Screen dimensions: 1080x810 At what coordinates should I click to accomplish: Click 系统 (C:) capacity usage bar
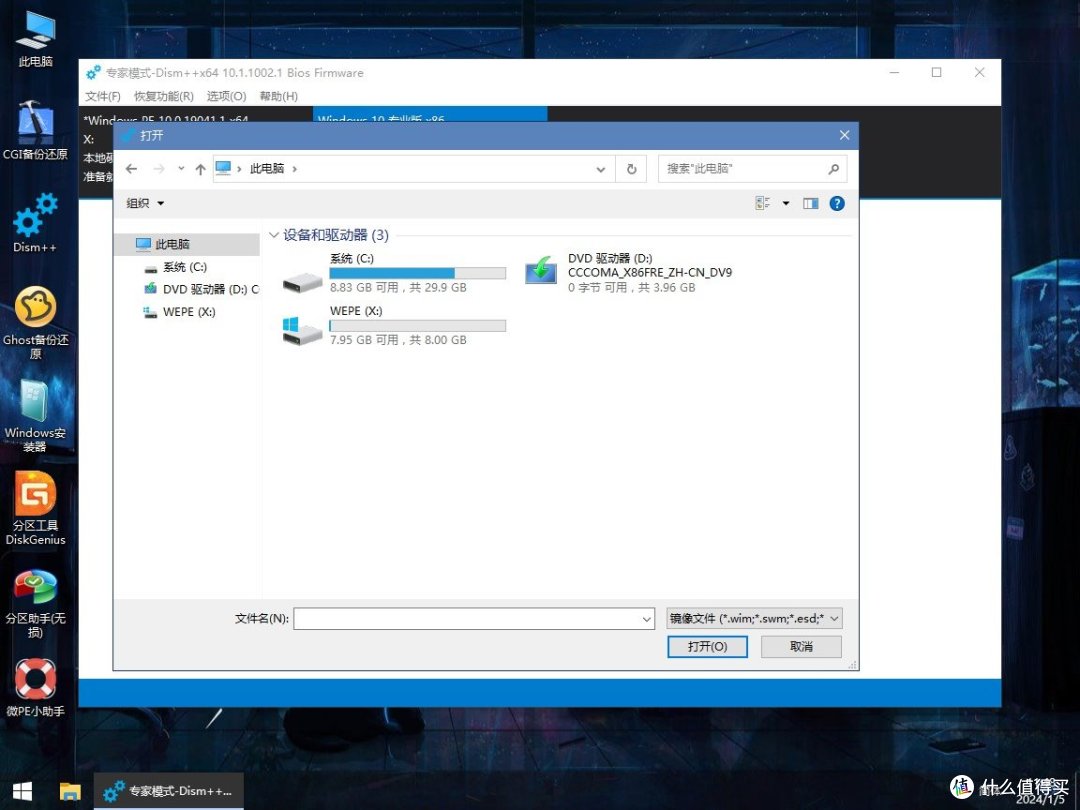(417, 273)
